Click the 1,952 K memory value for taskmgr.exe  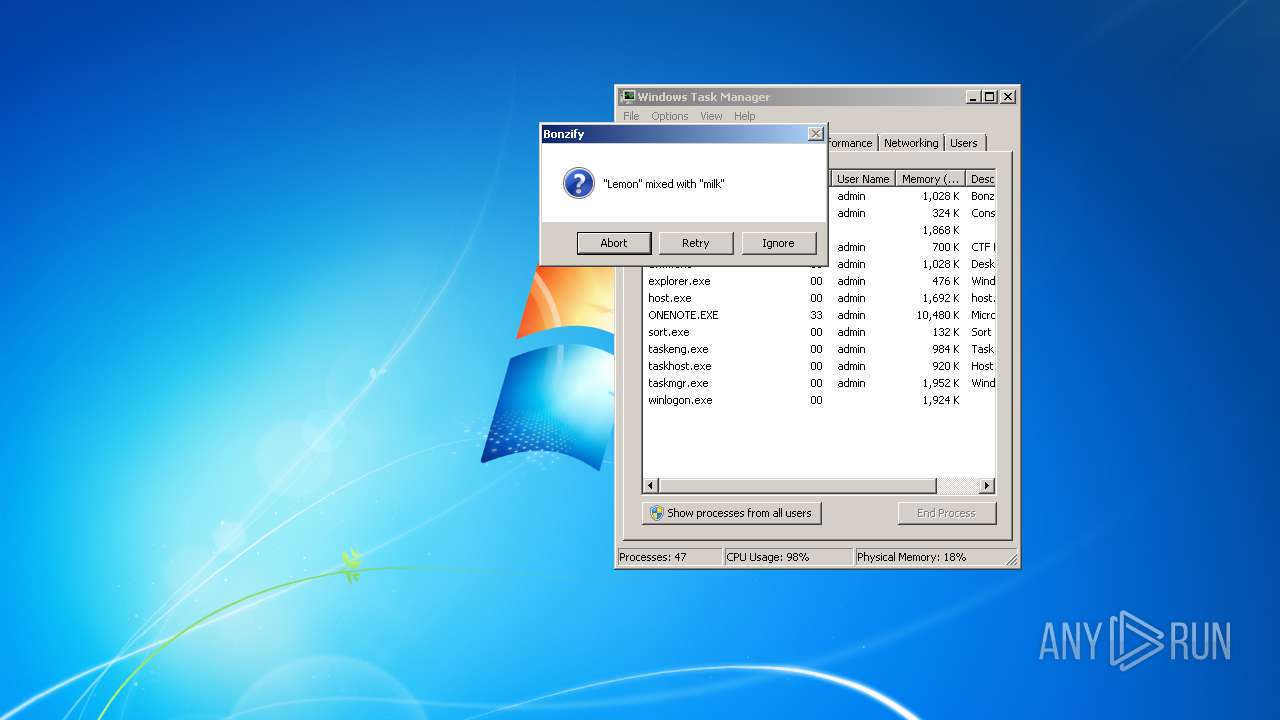941,383
